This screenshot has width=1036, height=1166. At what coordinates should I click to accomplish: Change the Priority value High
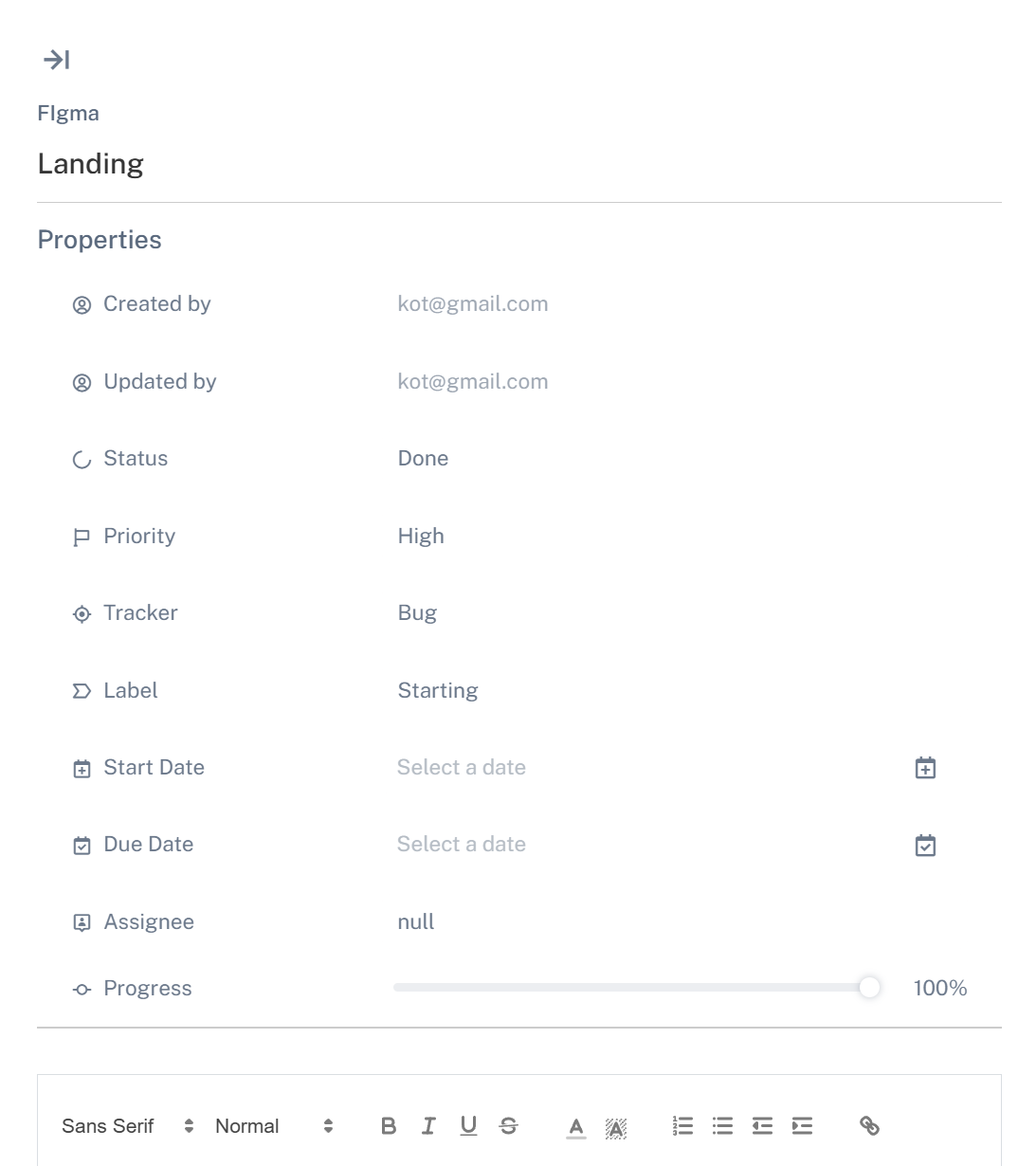[421, 537]
